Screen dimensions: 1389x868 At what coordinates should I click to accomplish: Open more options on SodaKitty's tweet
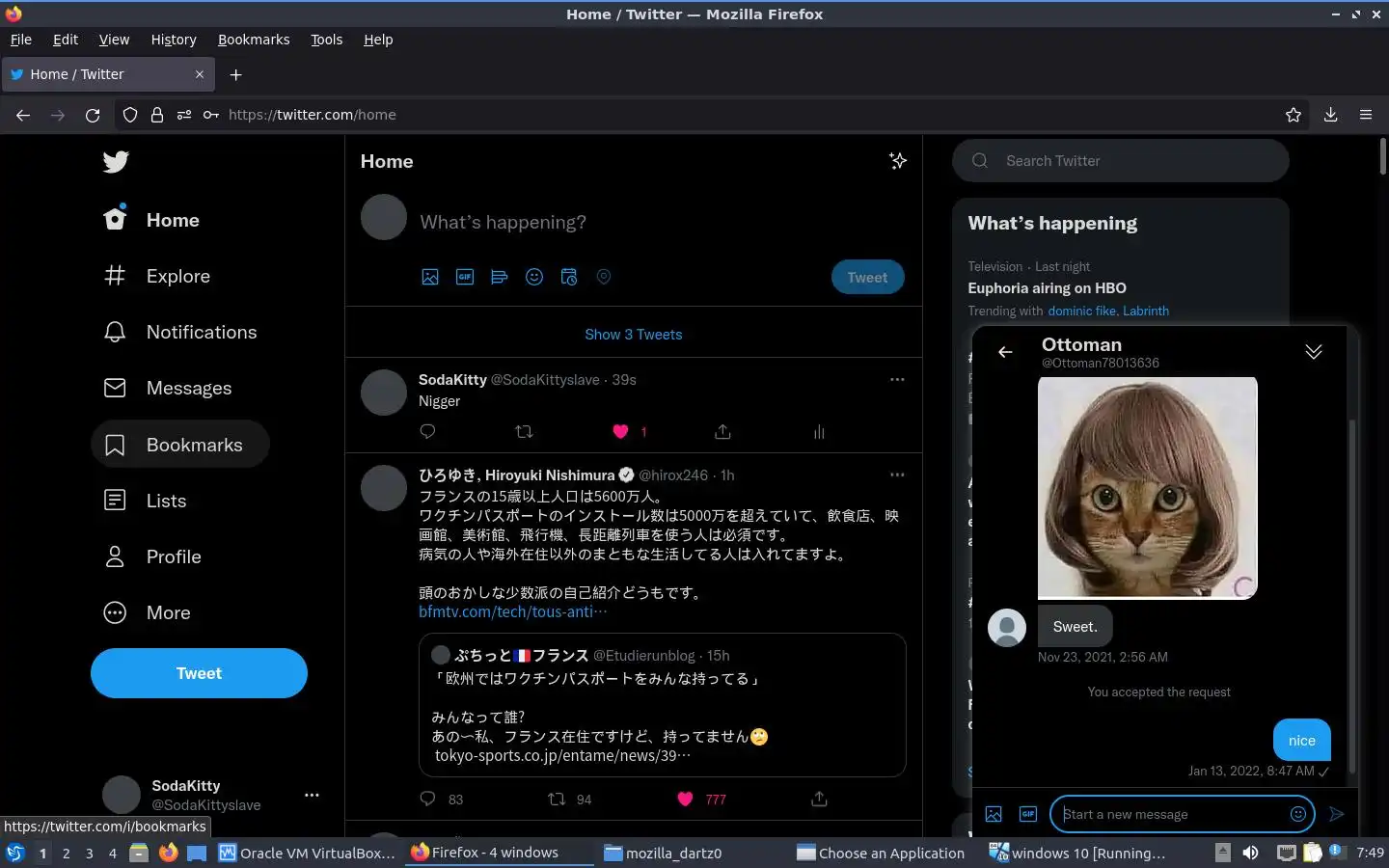point(897,379)
